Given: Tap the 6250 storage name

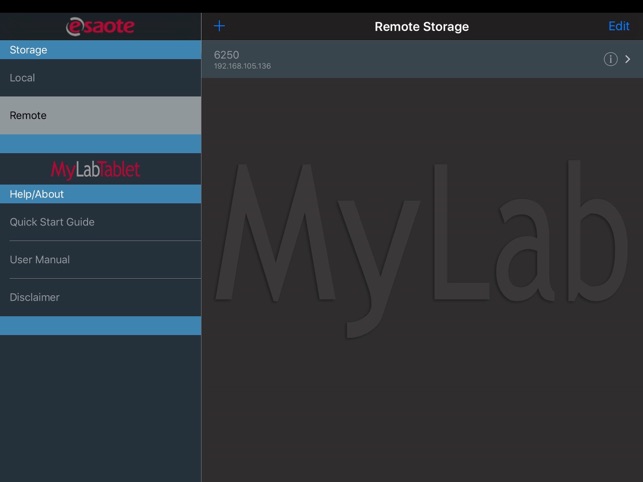Looking at the screenshot, I should [226, 55].
